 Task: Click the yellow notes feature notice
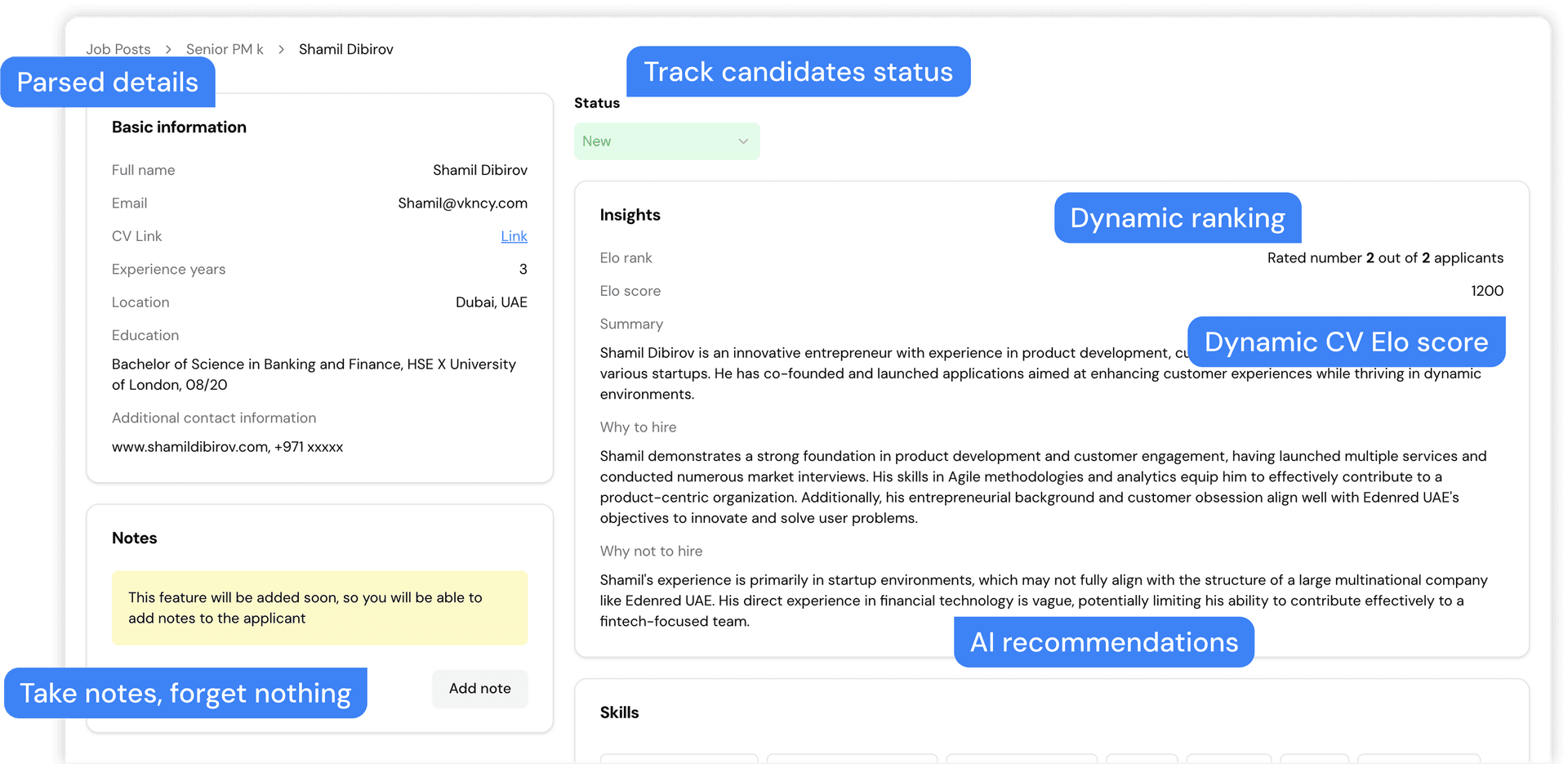(320, 608)
